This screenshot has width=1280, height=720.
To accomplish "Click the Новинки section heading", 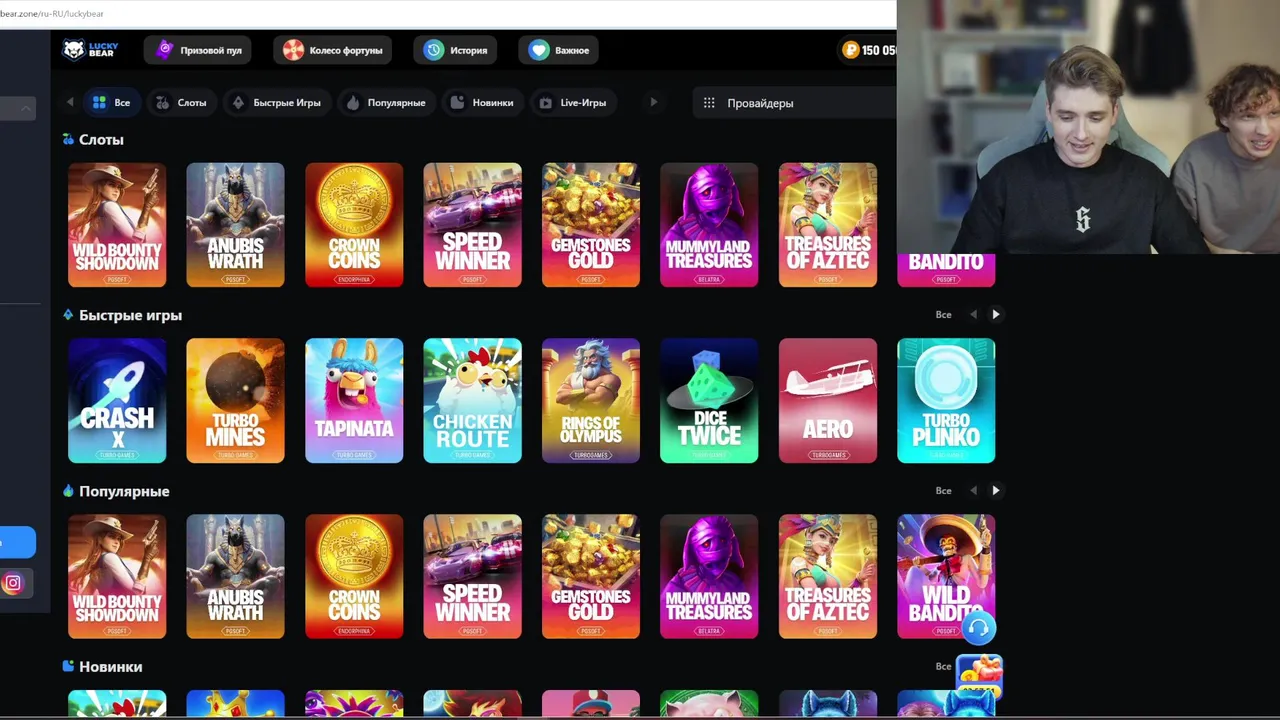I will pyautogui.click(x=110, y=667).
